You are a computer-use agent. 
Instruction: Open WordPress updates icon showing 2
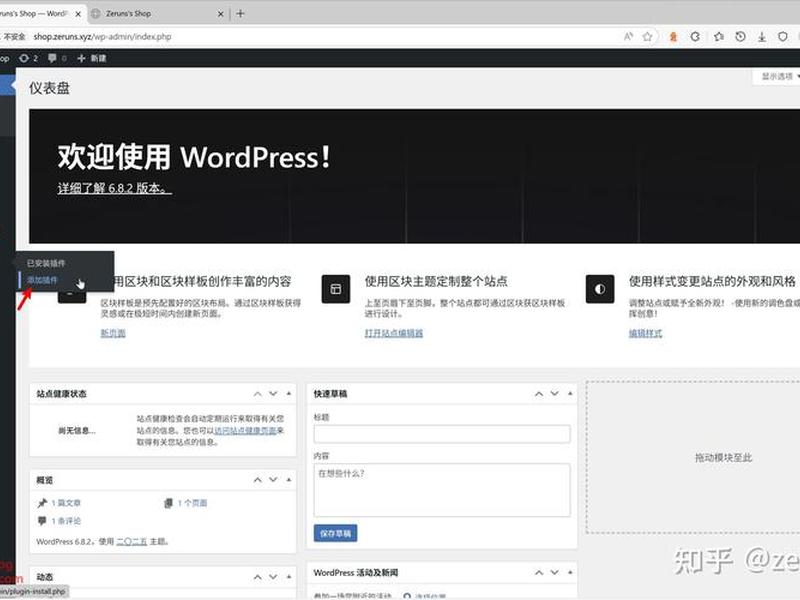point(29,58)
